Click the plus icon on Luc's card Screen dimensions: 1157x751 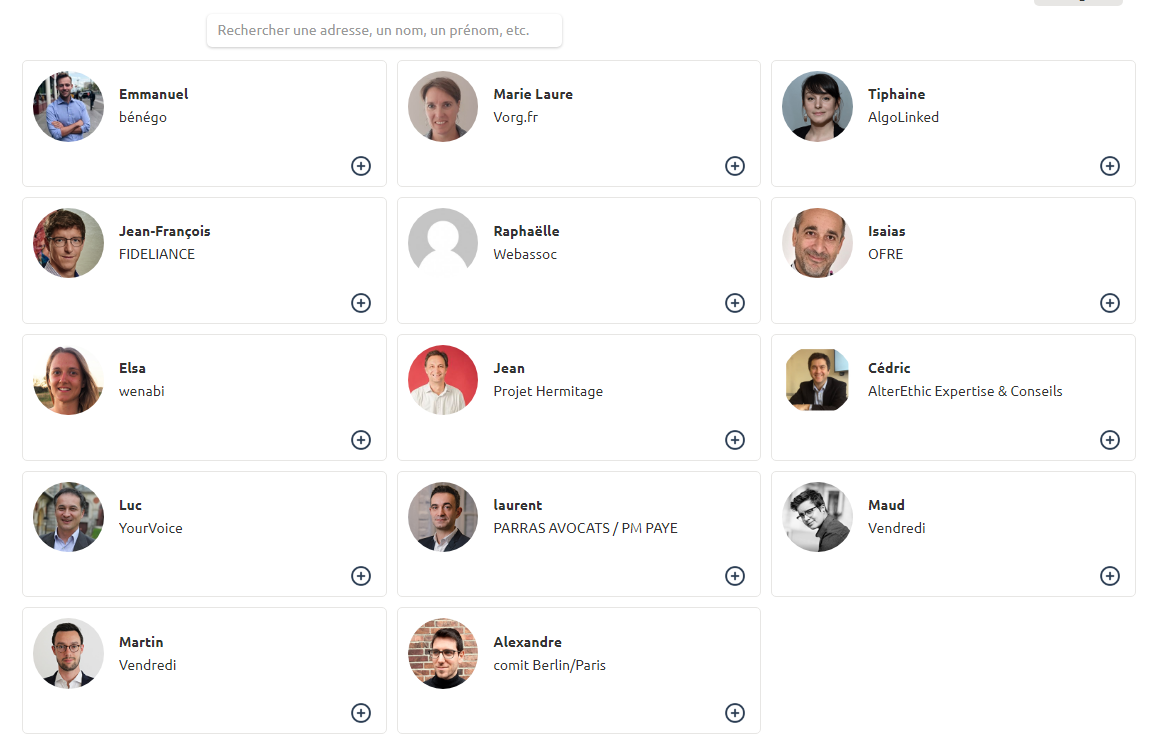point(361,576)
